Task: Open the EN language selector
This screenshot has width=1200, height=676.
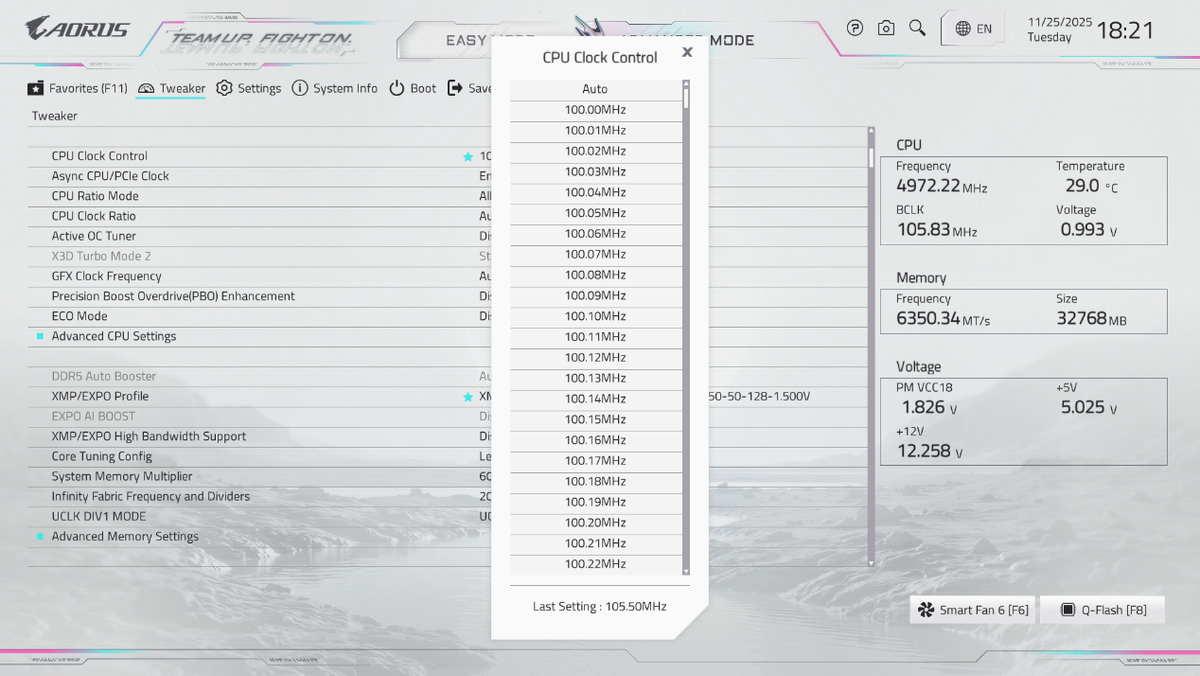Action: pyautogui.click(x=973, y=29)
